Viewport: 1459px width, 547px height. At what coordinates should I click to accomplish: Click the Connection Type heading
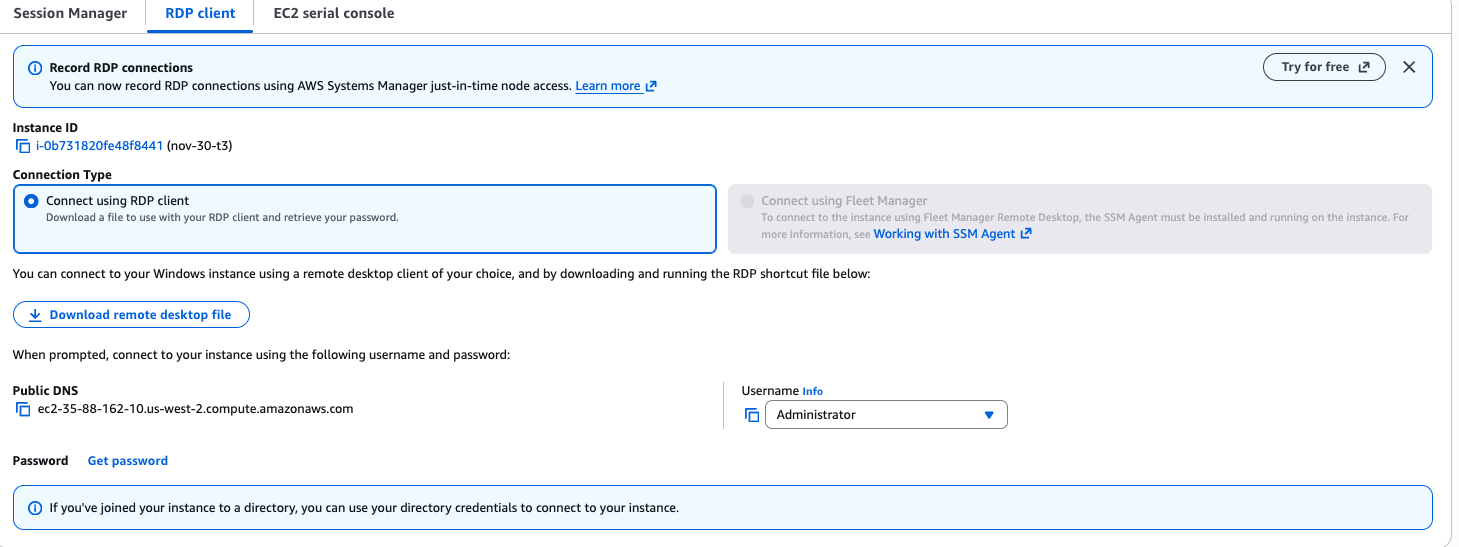click(62, 175)
